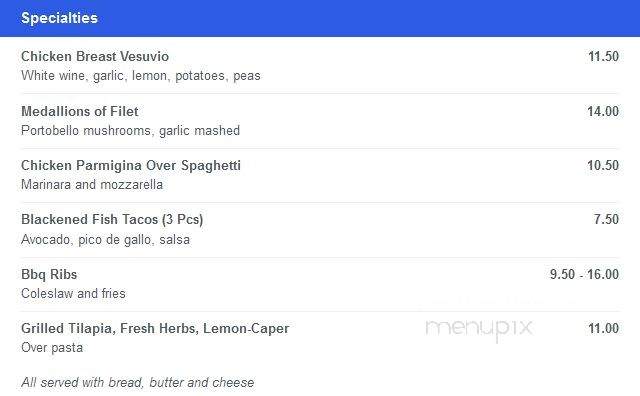Click the Portobello mushrooms, garlic mashed text

[x=130, y=131]
